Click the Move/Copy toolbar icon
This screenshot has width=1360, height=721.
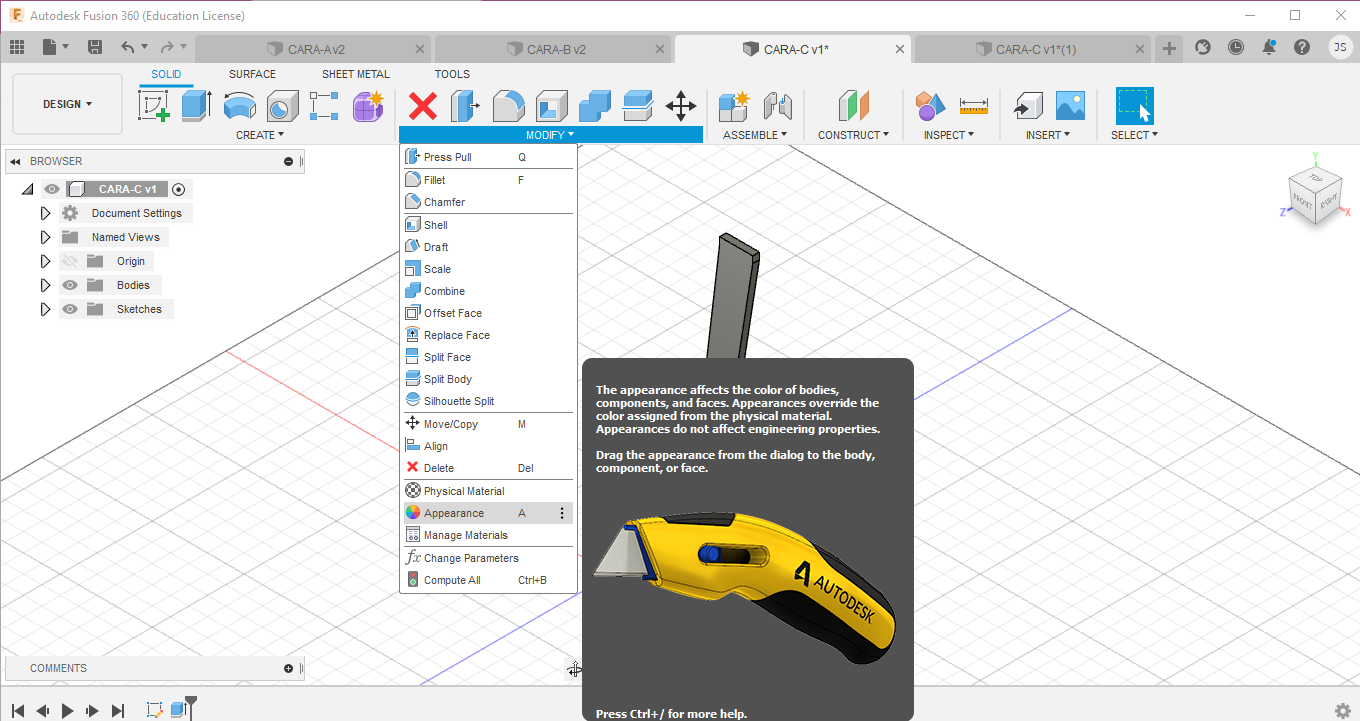[681, 105]
